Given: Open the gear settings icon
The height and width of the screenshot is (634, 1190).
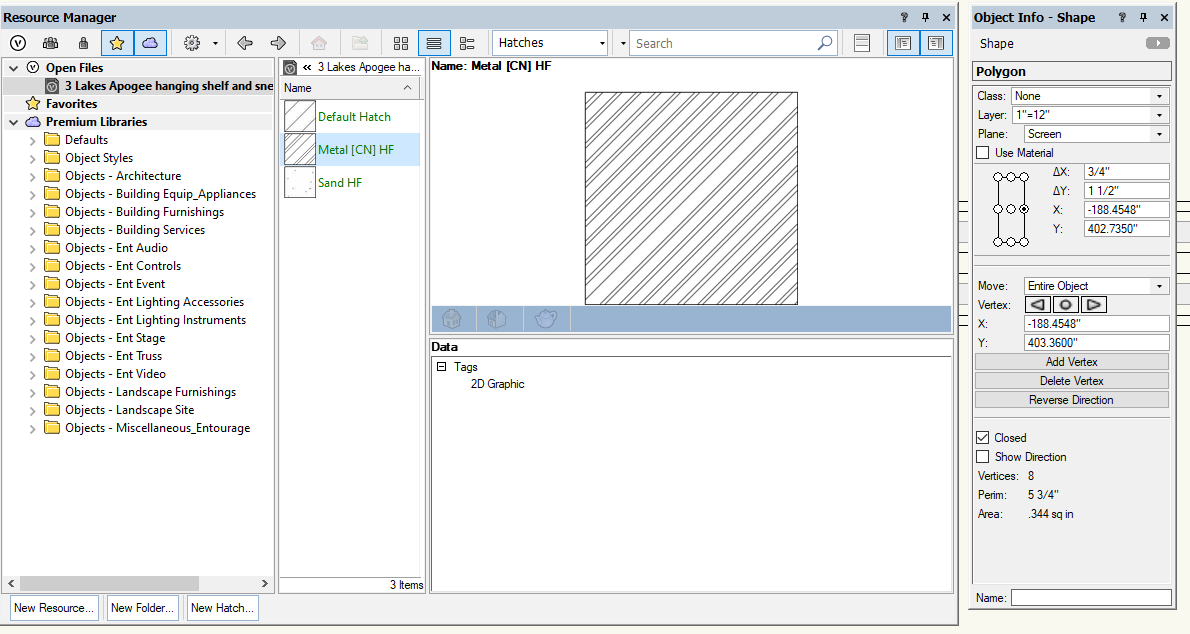Looking at the screenshot, I should click(x=192, y=43).
